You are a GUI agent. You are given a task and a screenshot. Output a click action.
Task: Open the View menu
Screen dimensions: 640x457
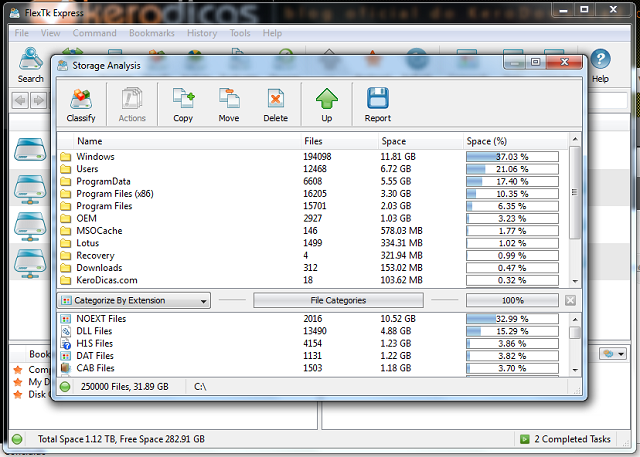click(51, 33)
